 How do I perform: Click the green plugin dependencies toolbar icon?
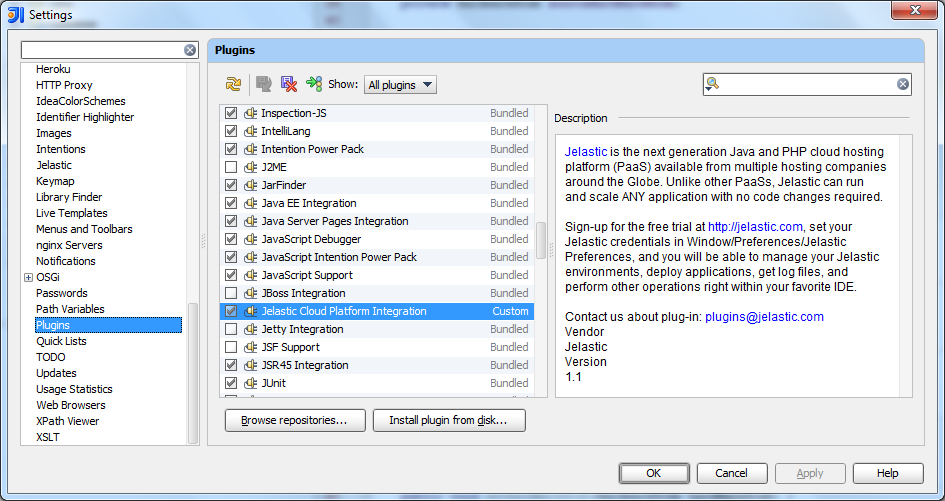pyautogui.click(x=314, y=85)
